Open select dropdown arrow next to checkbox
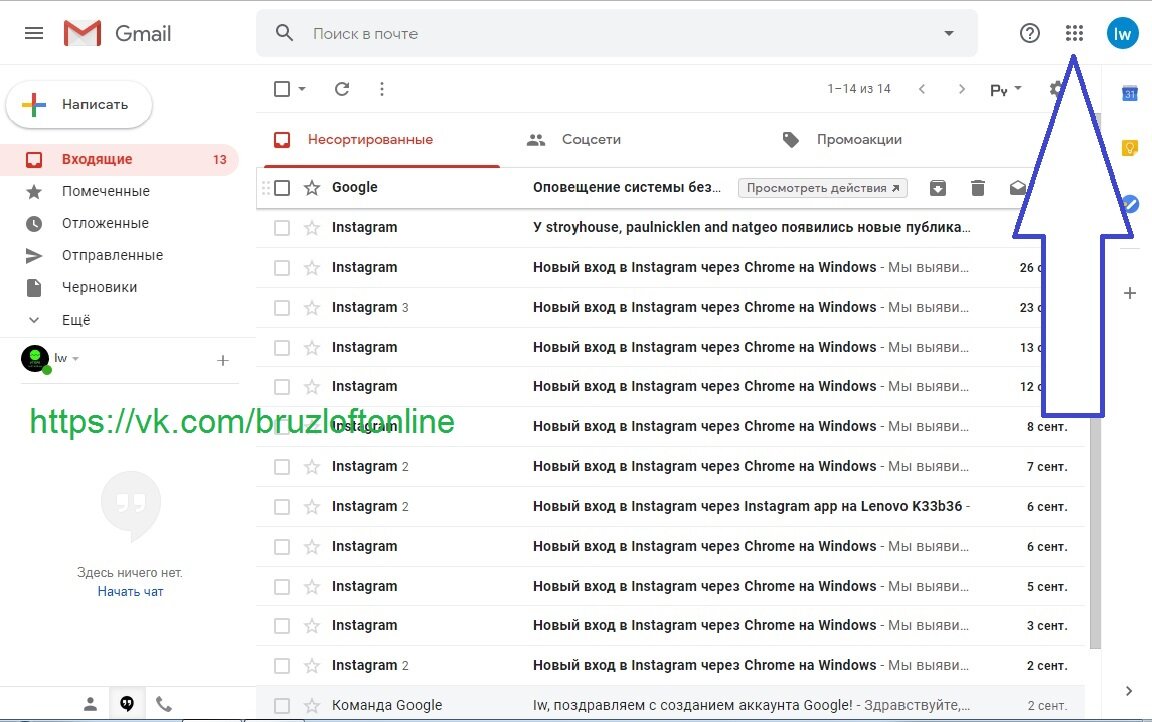 [x=302, y=89]
